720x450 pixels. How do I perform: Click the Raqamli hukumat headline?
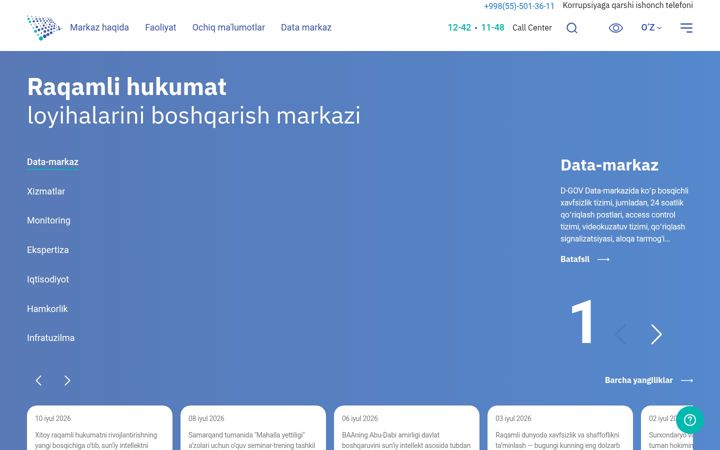click(x=127, y=87)
